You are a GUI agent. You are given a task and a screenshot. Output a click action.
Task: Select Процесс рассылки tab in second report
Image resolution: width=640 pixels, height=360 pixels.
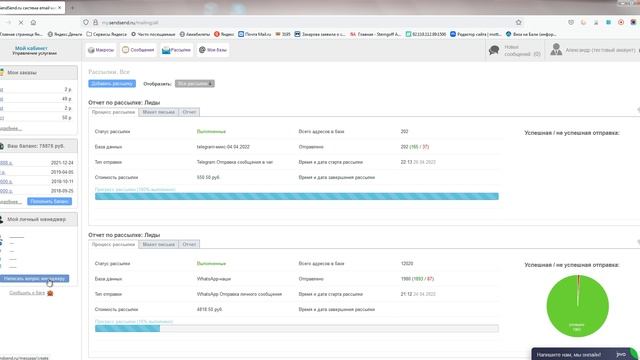point(113,244)
